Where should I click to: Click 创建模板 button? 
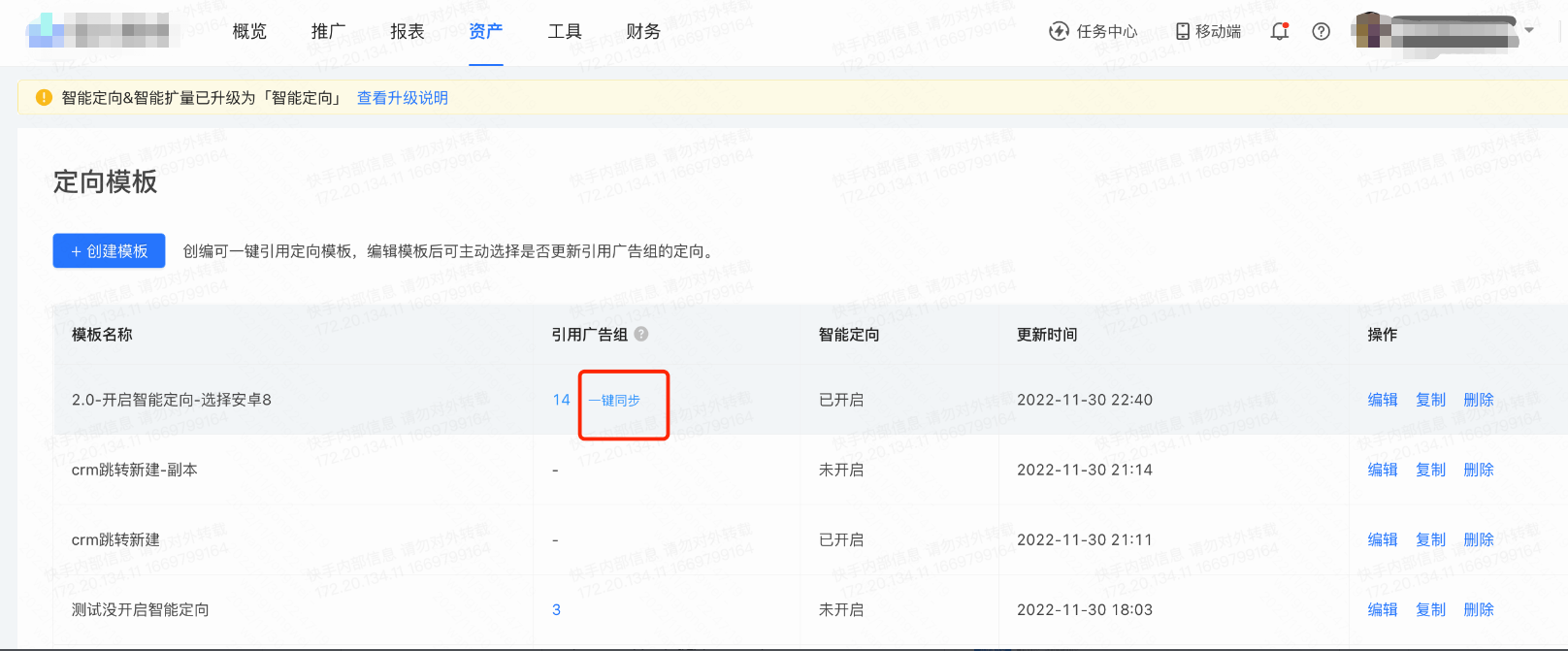coord(109,251)
